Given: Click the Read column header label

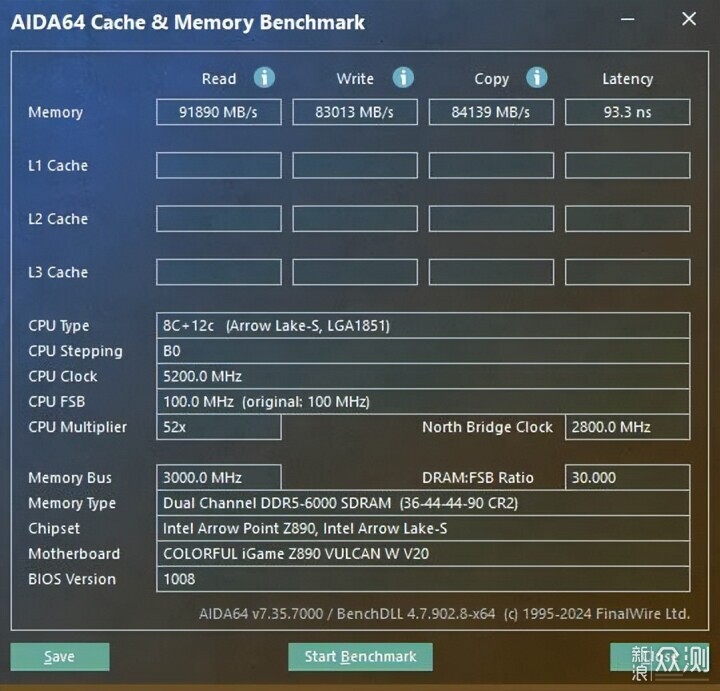Looking at the screenshot, I should (219, 79).
